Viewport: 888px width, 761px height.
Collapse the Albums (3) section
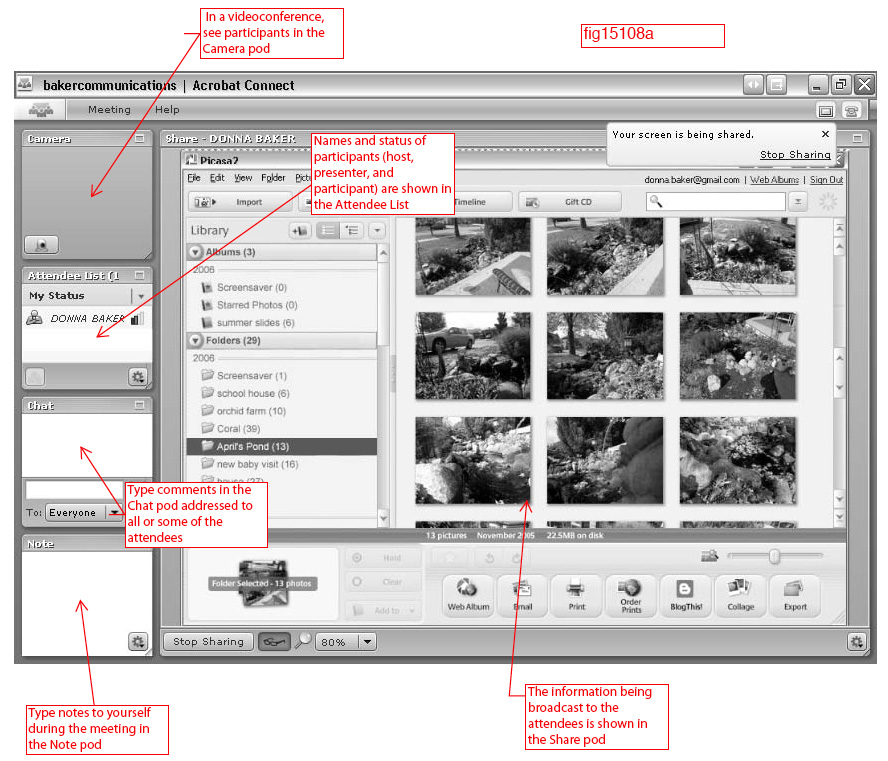pyautogui.click(x=195, y=252)
